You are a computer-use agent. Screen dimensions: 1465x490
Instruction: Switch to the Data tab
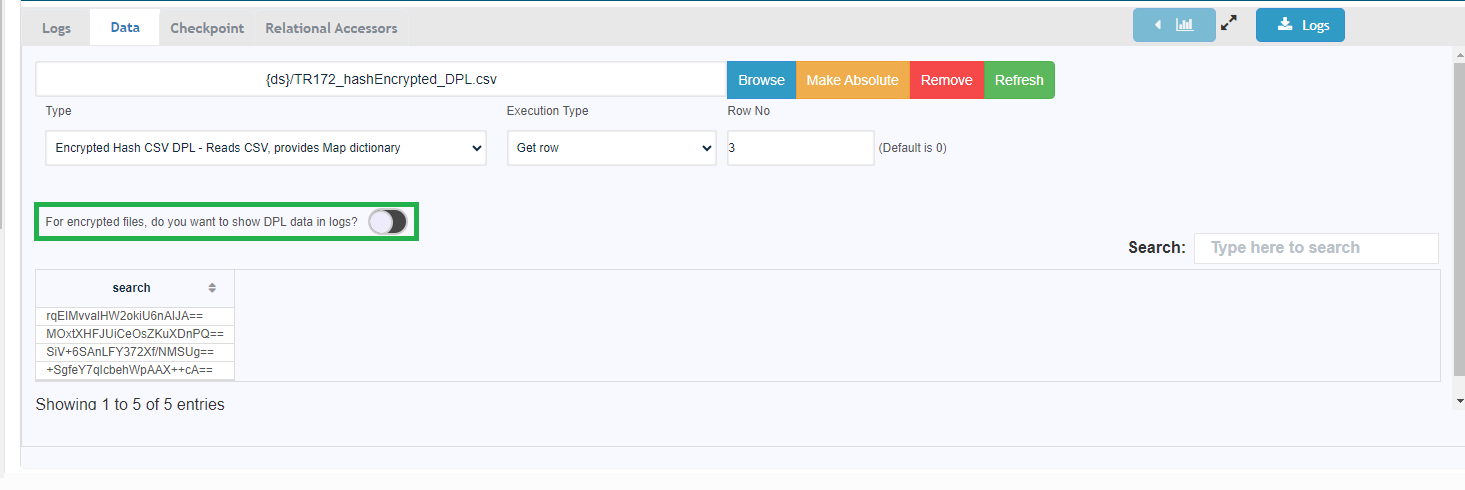pyautogui.click(x=125, y=27)
